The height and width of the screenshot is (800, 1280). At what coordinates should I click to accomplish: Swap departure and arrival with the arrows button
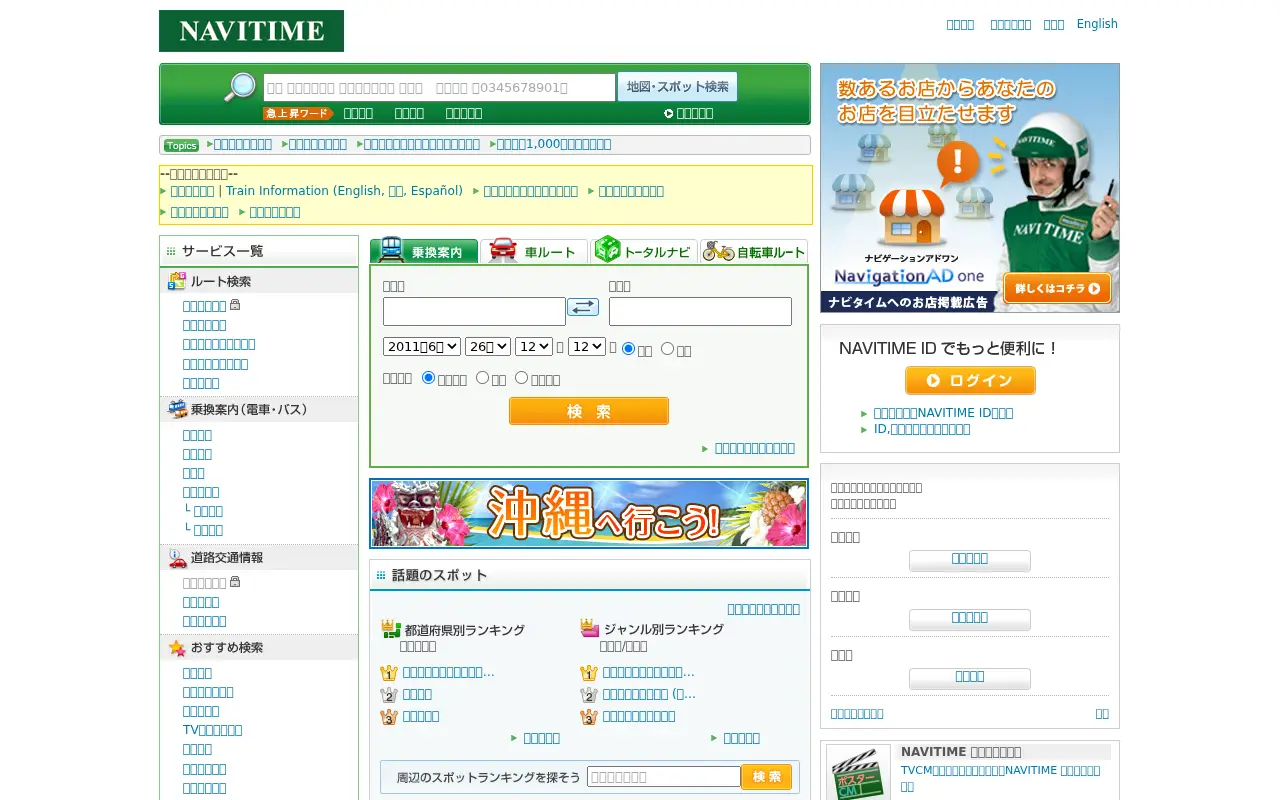tap(583, 307)
